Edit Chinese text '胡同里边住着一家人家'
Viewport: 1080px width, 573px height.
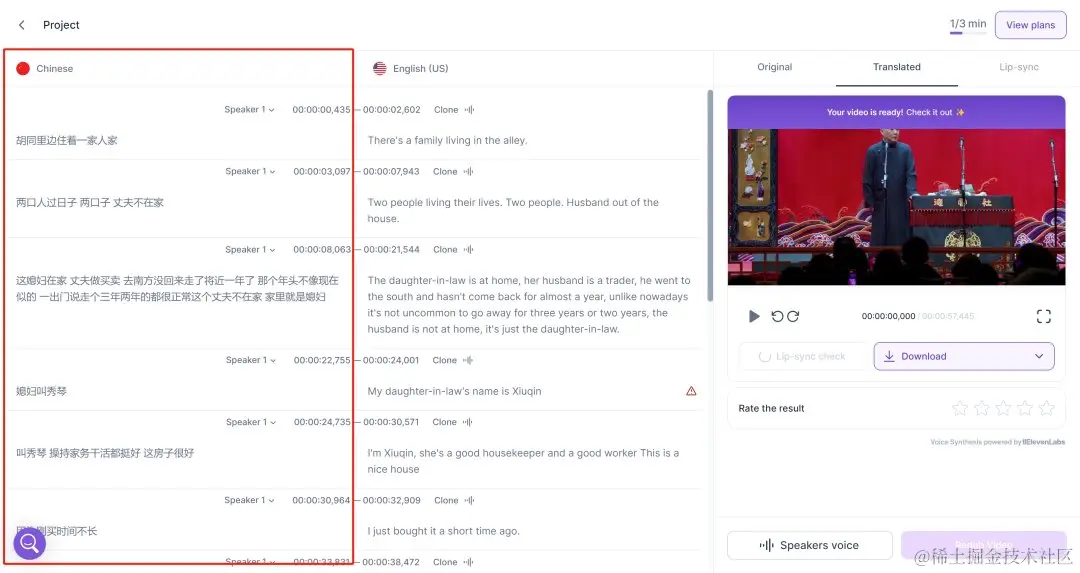67,140
